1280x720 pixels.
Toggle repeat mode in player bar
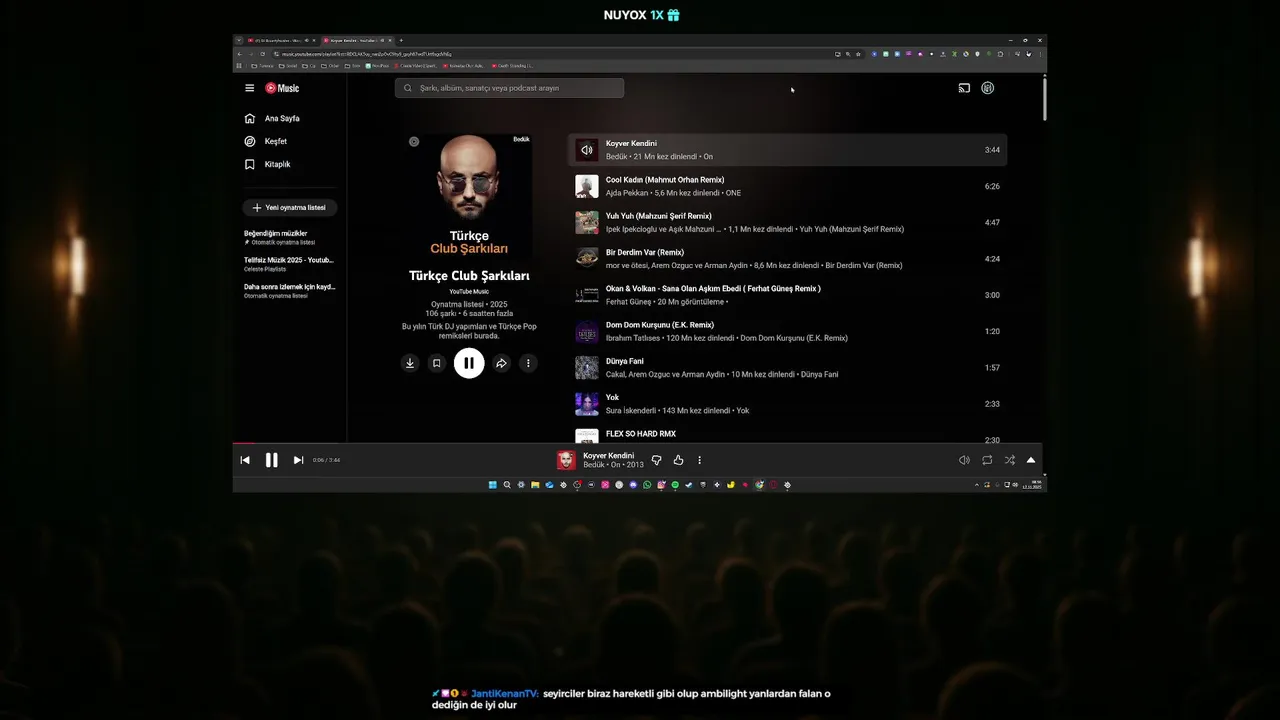(x=987, y=460)
